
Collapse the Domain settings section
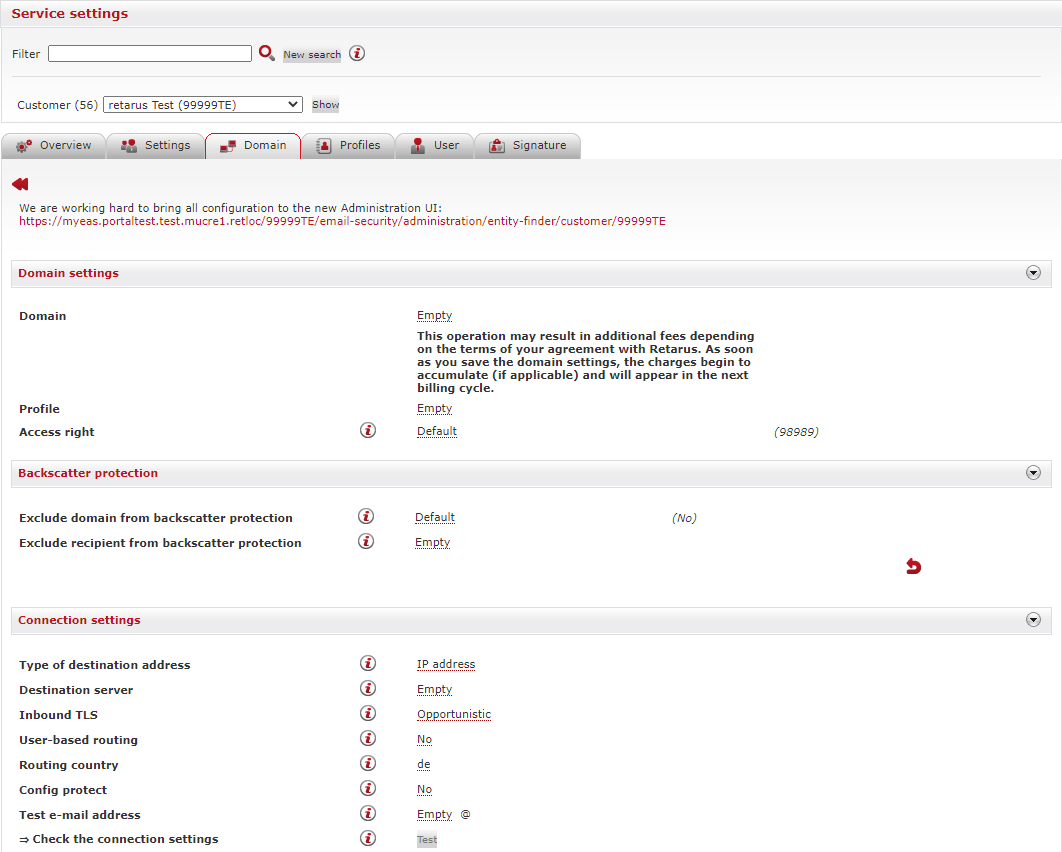[1033, 273]
